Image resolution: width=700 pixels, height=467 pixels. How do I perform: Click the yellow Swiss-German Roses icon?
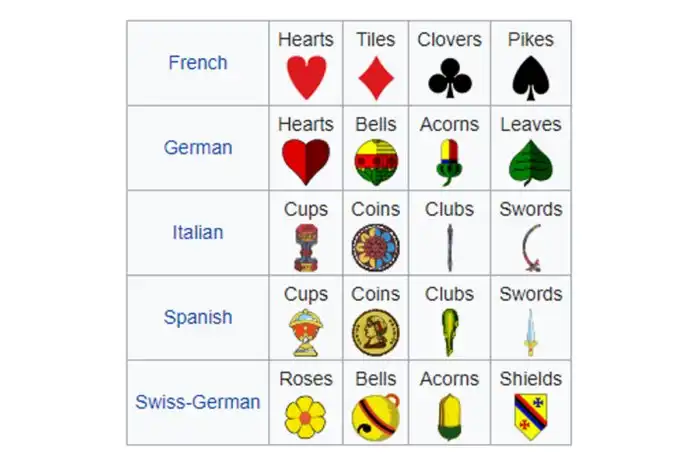(306, 417)
